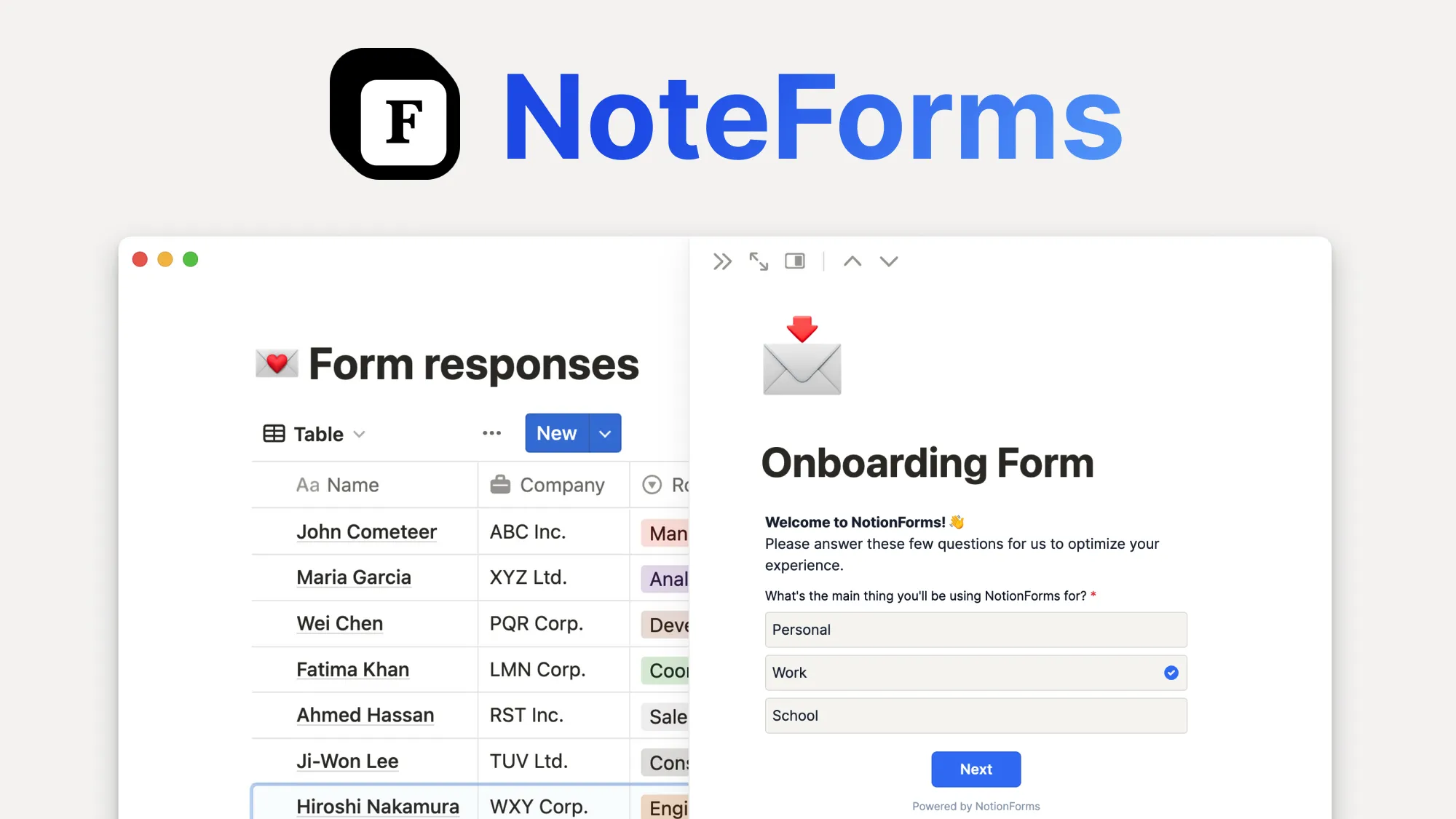Expand the New button dropdown arrow
The height and width of the screenshot is (819, 1456).
(605, 432)
